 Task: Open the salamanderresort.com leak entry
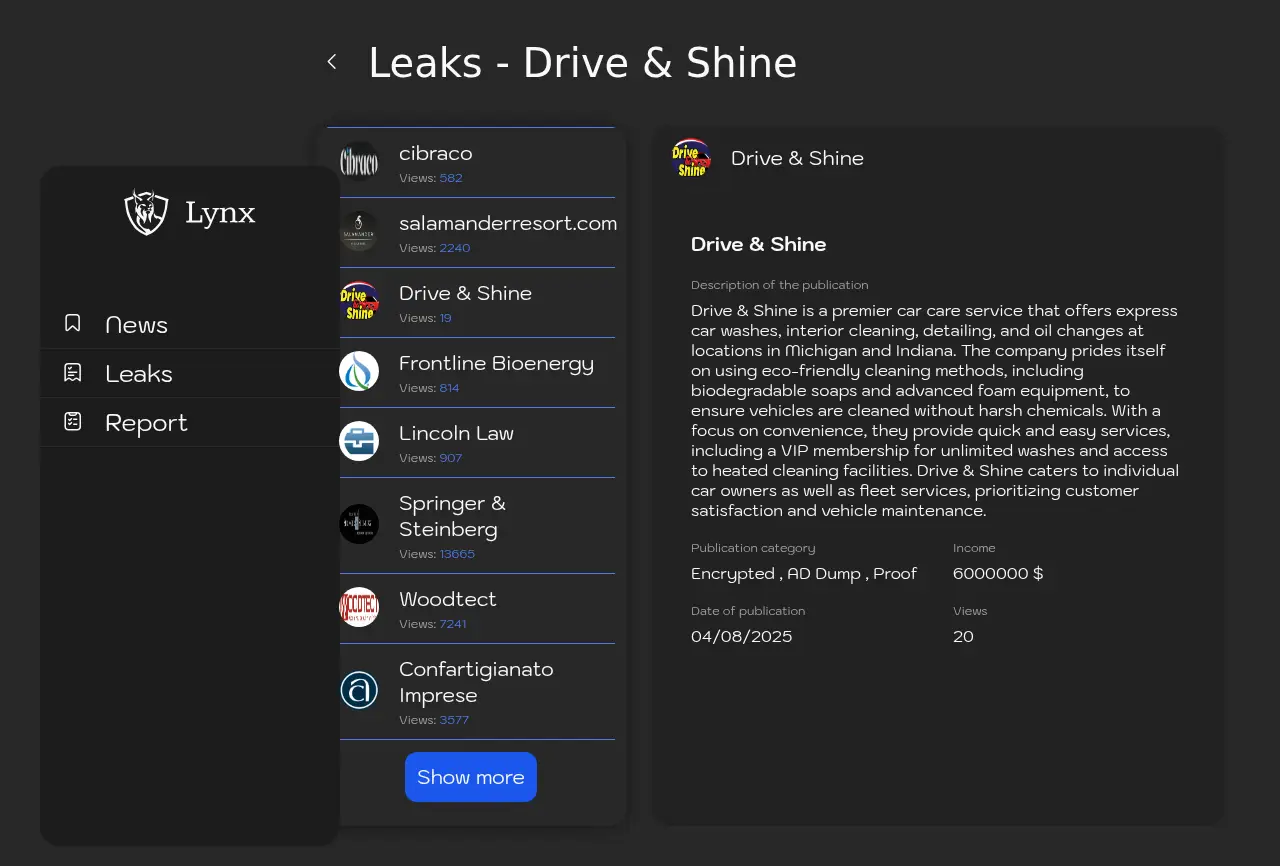[507, 224]
